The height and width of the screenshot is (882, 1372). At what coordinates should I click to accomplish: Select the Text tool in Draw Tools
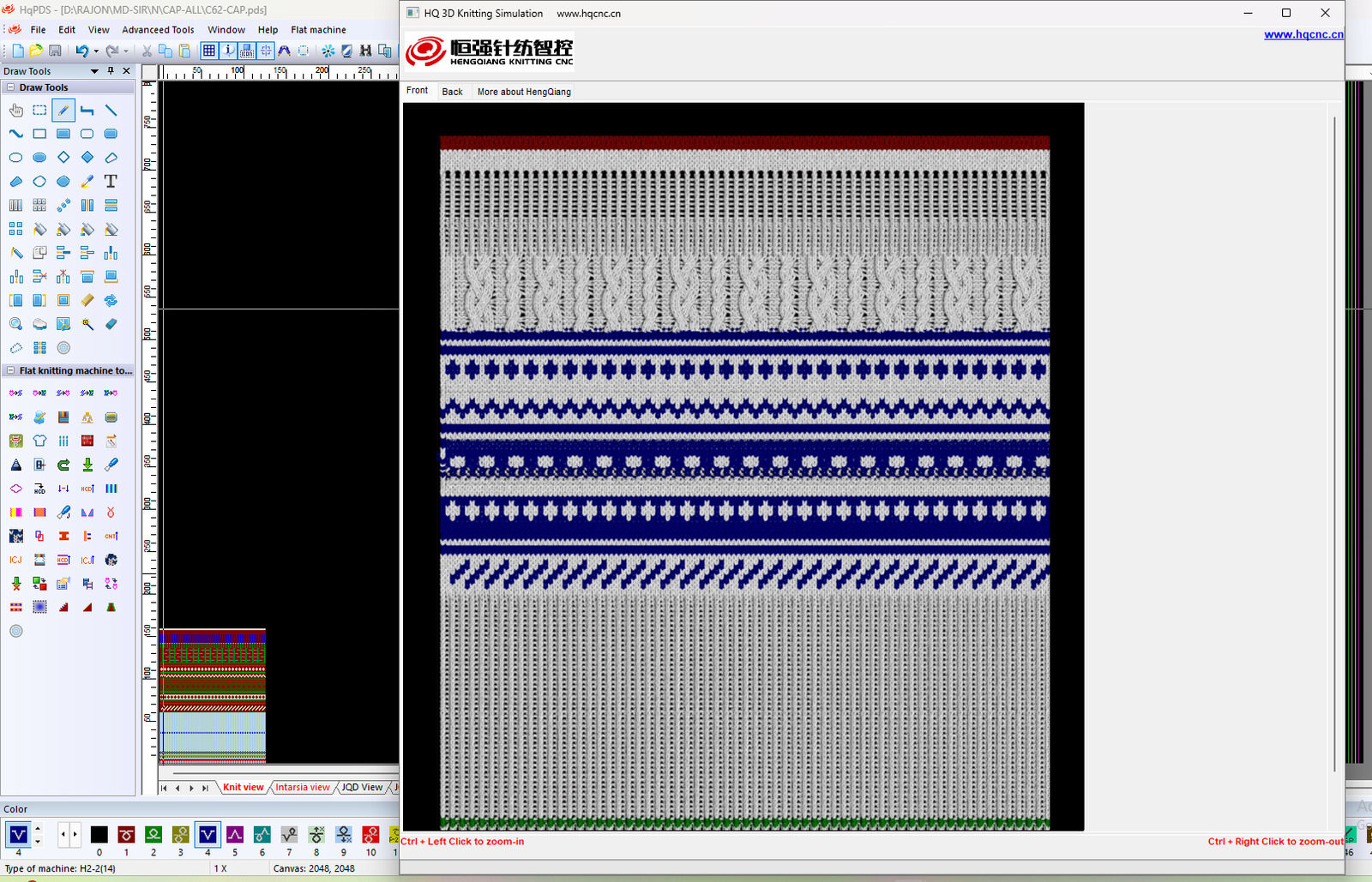[111, 182]
